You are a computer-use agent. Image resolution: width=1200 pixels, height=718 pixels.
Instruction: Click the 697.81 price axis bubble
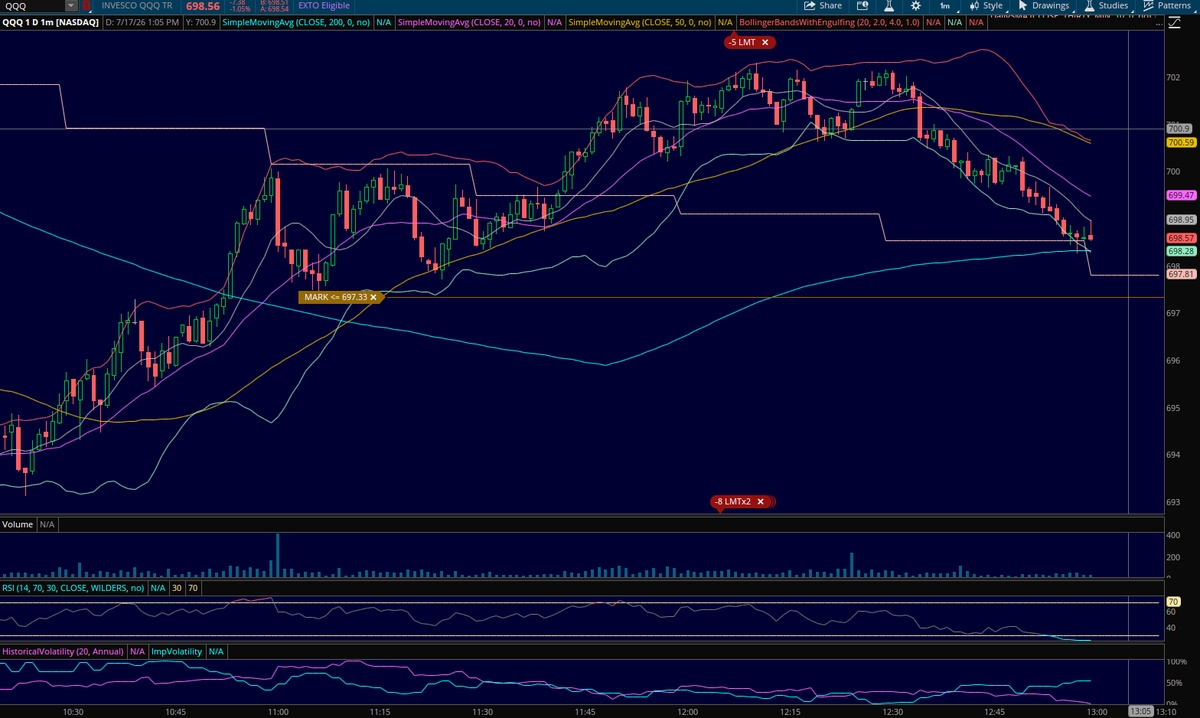click(1182, 274)
